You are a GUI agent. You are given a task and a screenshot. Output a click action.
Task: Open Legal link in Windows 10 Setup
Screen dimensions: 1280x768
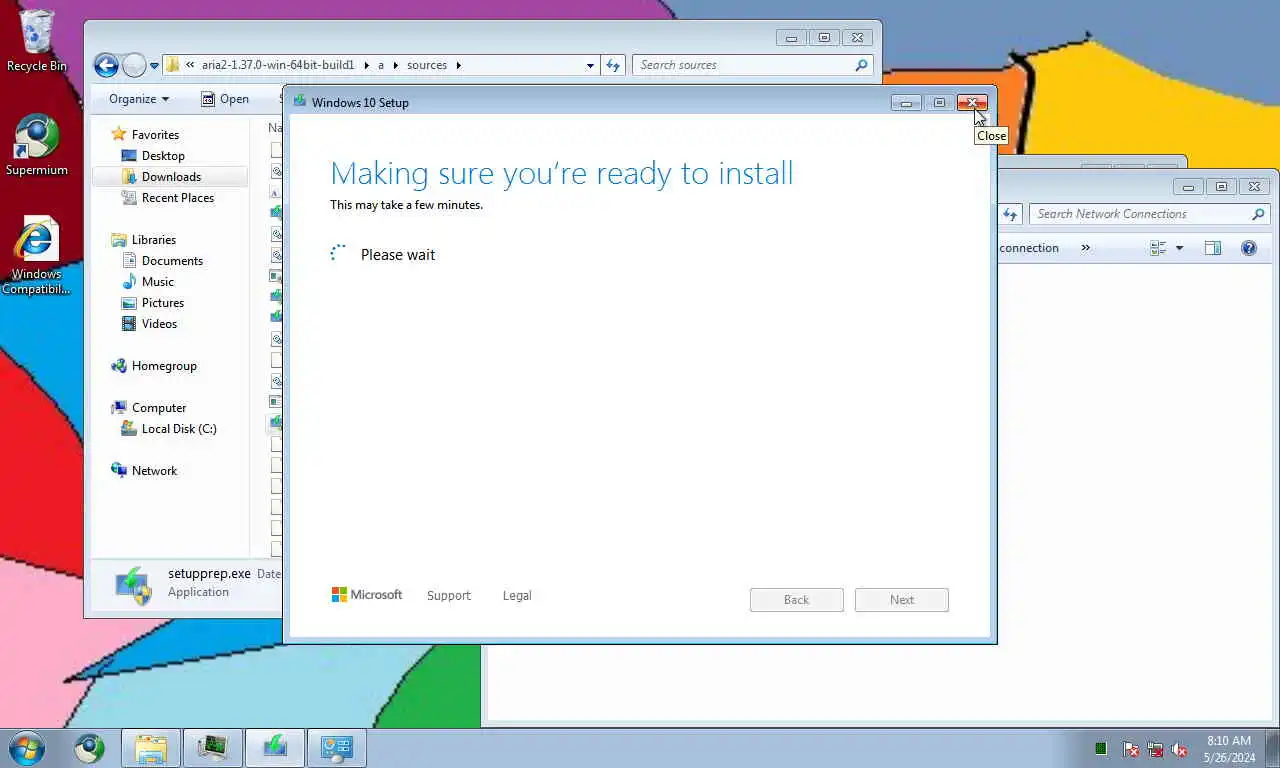(517, 595)
